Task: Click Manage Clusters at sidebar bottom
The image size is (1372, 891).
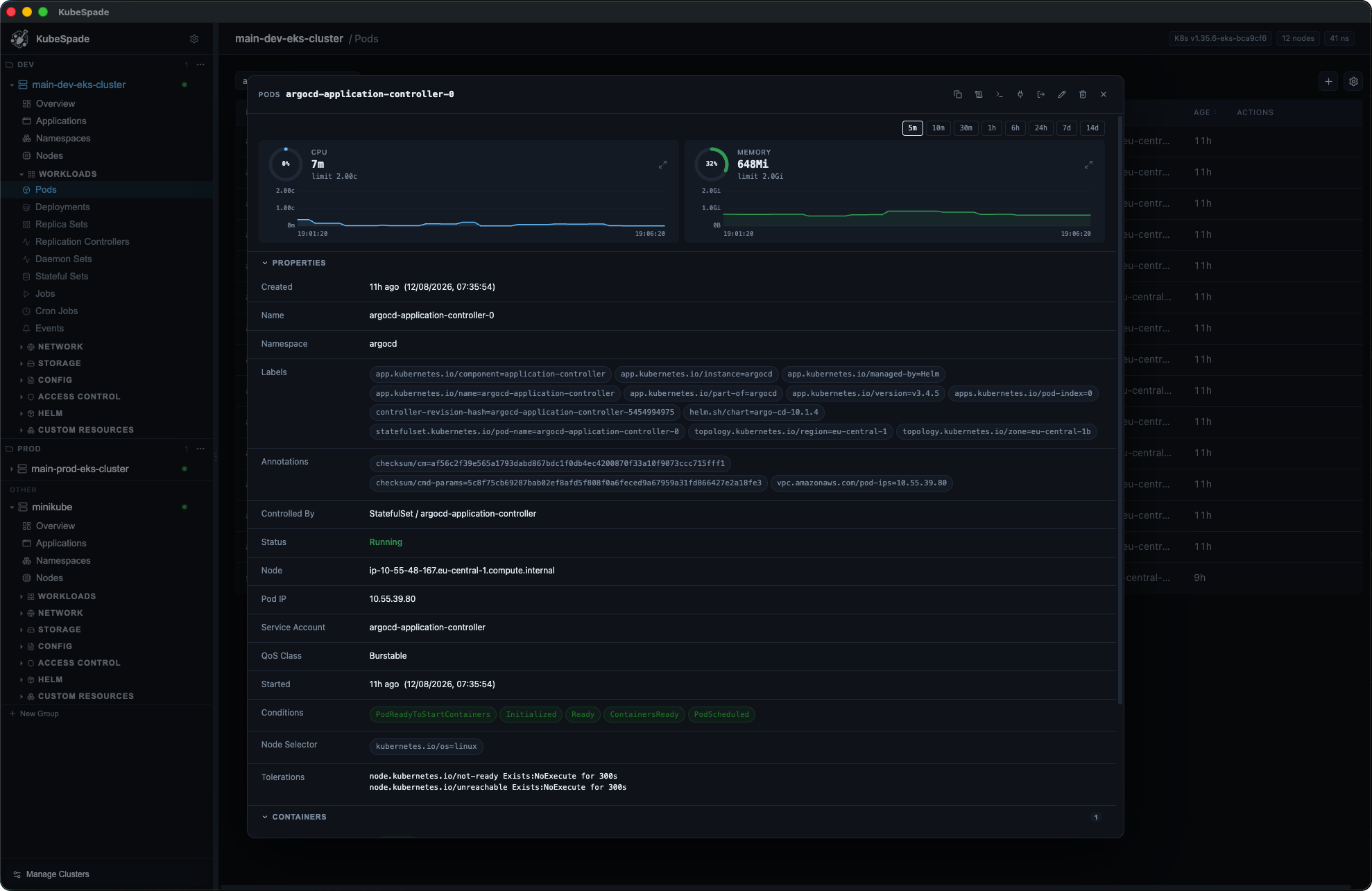Action: pos(51,874)
